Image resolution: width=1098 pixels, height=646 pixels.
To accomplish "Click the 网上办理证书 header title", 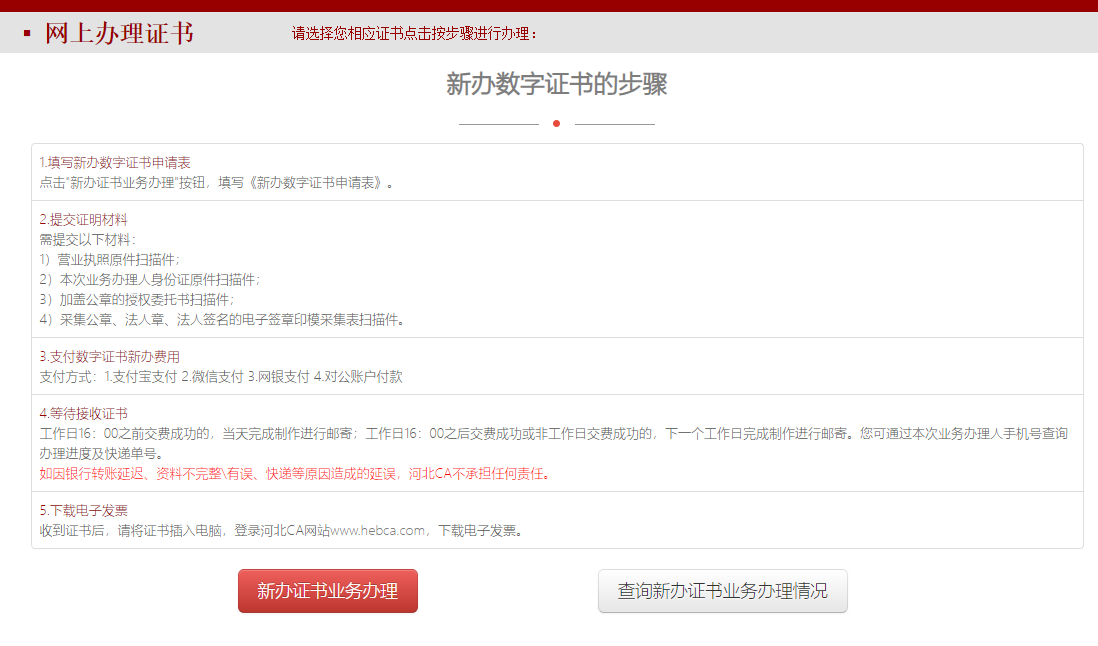I will click(119, 34).
